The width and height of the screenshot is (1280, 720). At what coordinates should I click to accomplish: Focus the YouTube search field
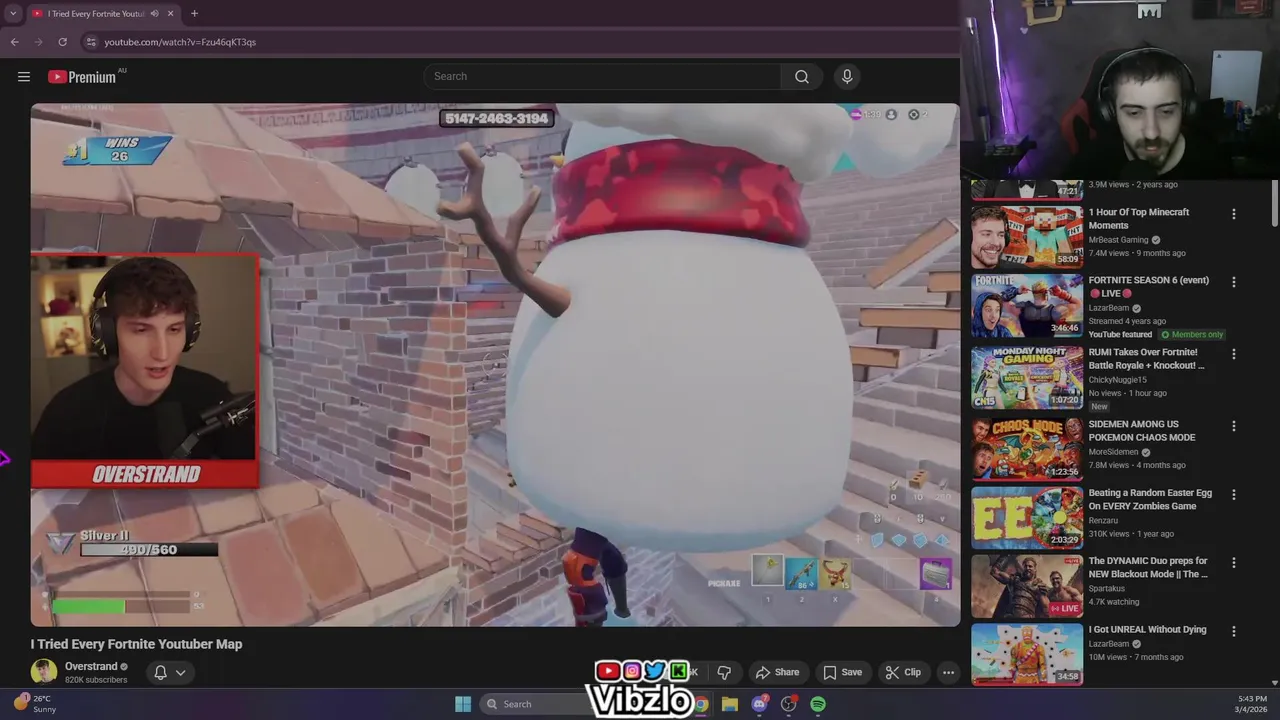coord(603,77)
